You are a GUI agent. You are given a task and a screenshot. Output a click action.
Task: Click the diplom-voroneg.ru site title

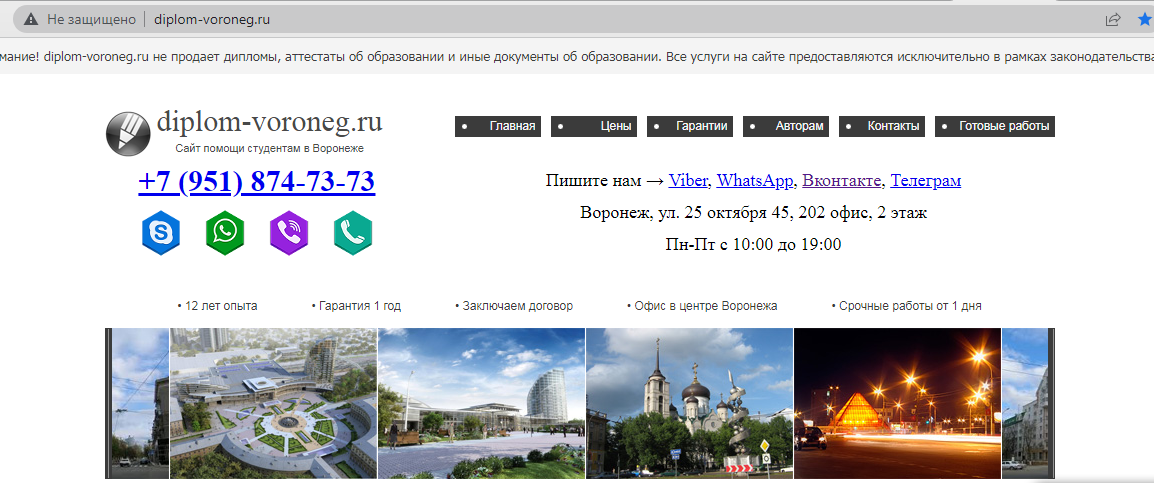(269, 121)
